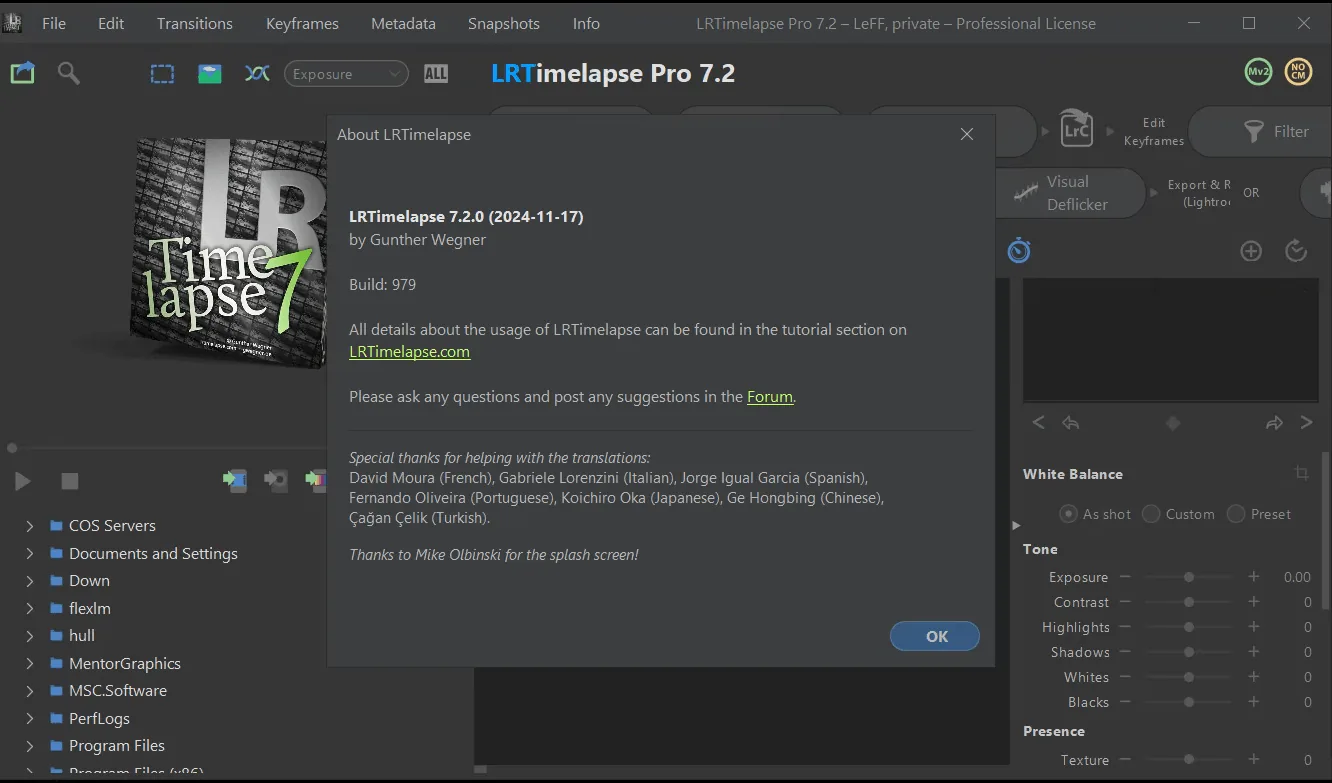This screenshot has height=783, width=1332.
Task: Click the curved back arrow previous keyframe icon
Action: pyautogui.click(x=1071, y=423)
